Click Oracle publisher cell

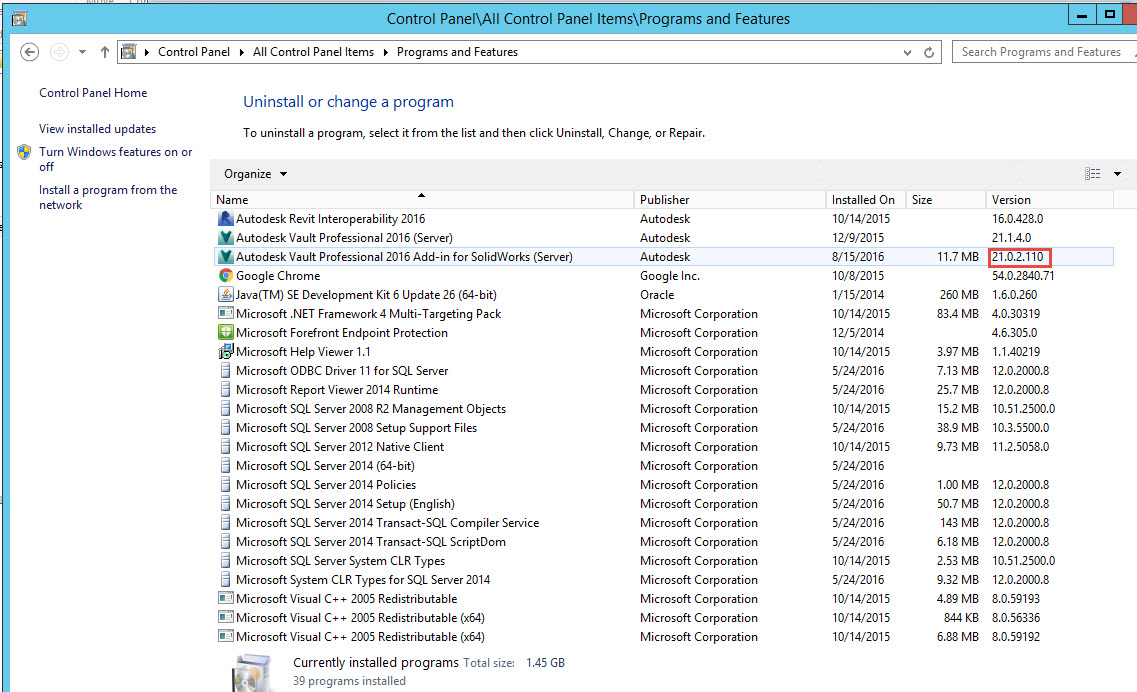pos(657,294)
